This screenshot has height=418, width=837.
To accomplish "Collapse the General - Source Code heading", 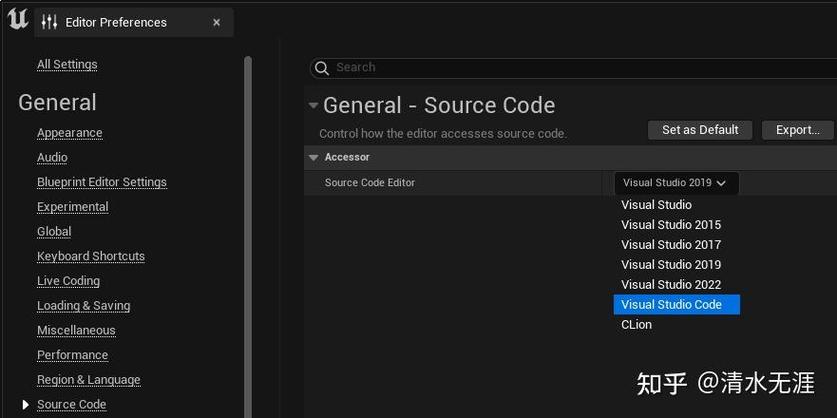I will tap(313, 105).
